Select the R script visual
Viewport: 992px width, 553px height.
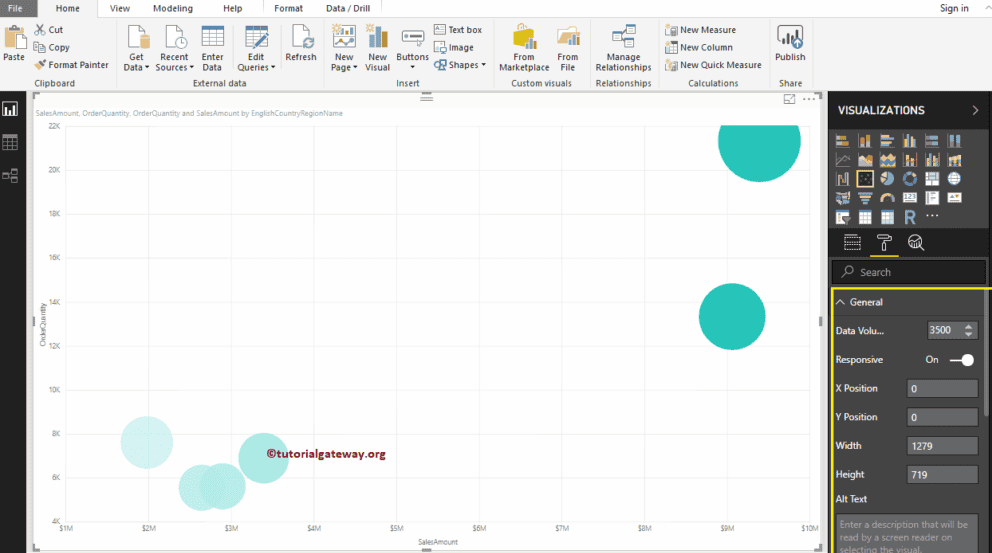click(910, 218)
